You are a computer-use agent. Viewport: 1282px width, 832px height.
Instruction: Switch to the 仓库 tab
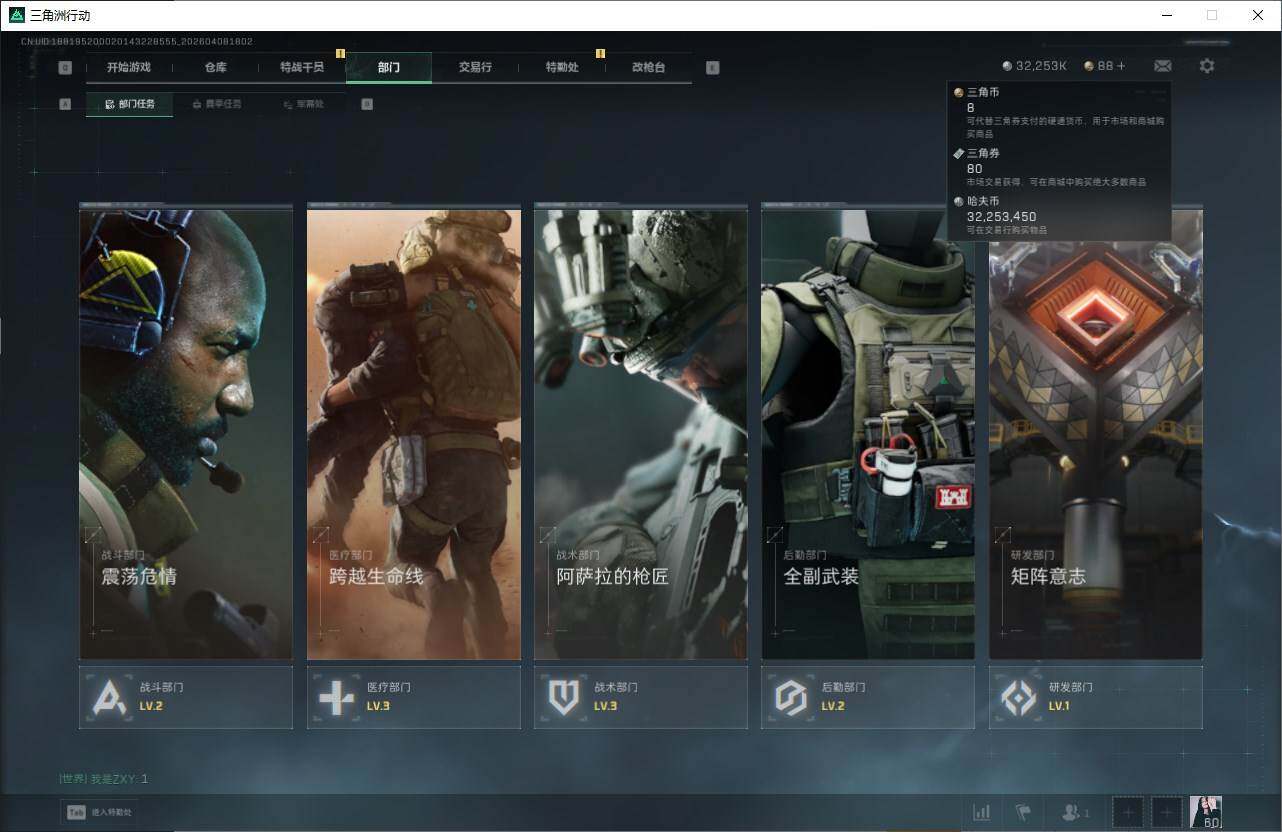click(x=215, y=67)
